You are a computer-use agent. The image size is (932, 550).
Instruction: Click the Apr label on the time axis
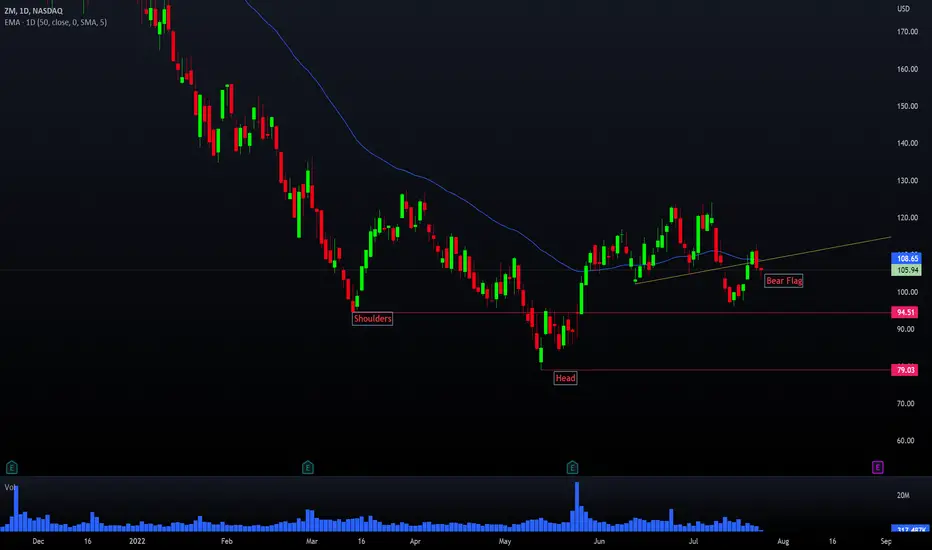pos(415,541)
